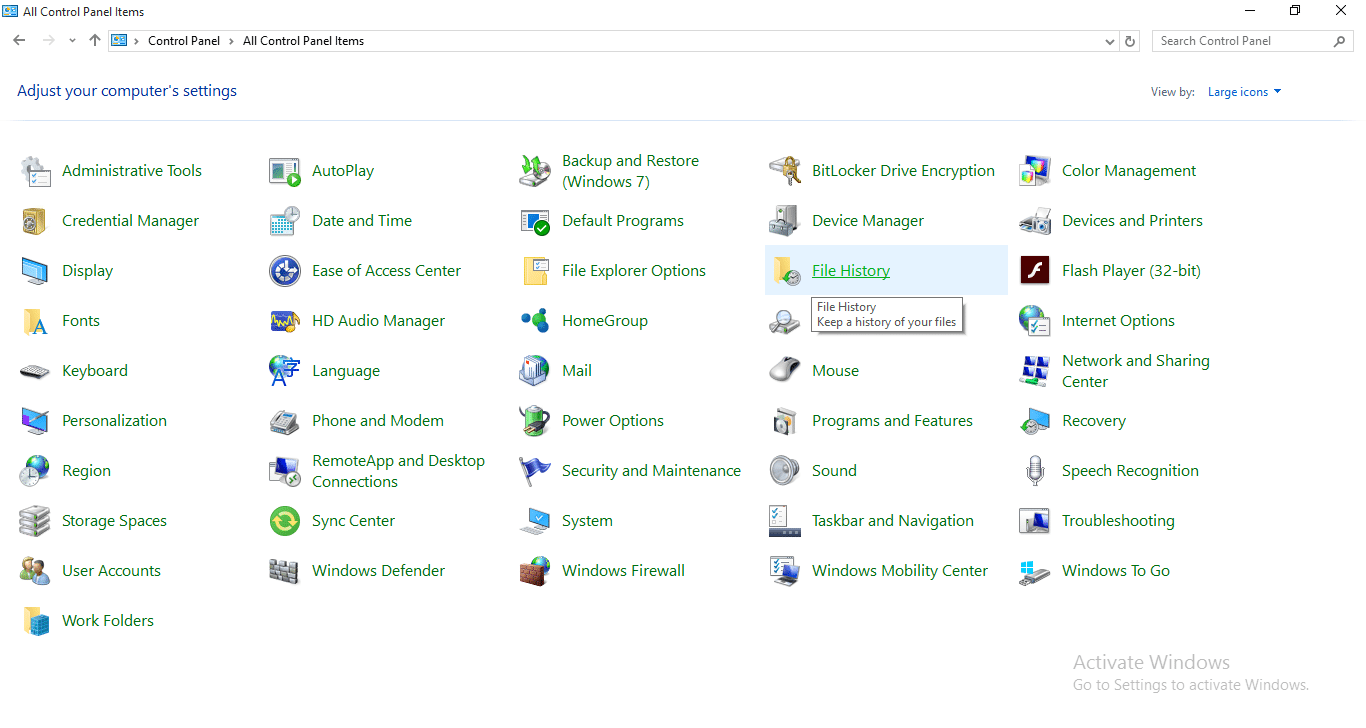
Task: Open the Mail link
Action: tap(577, 371)
